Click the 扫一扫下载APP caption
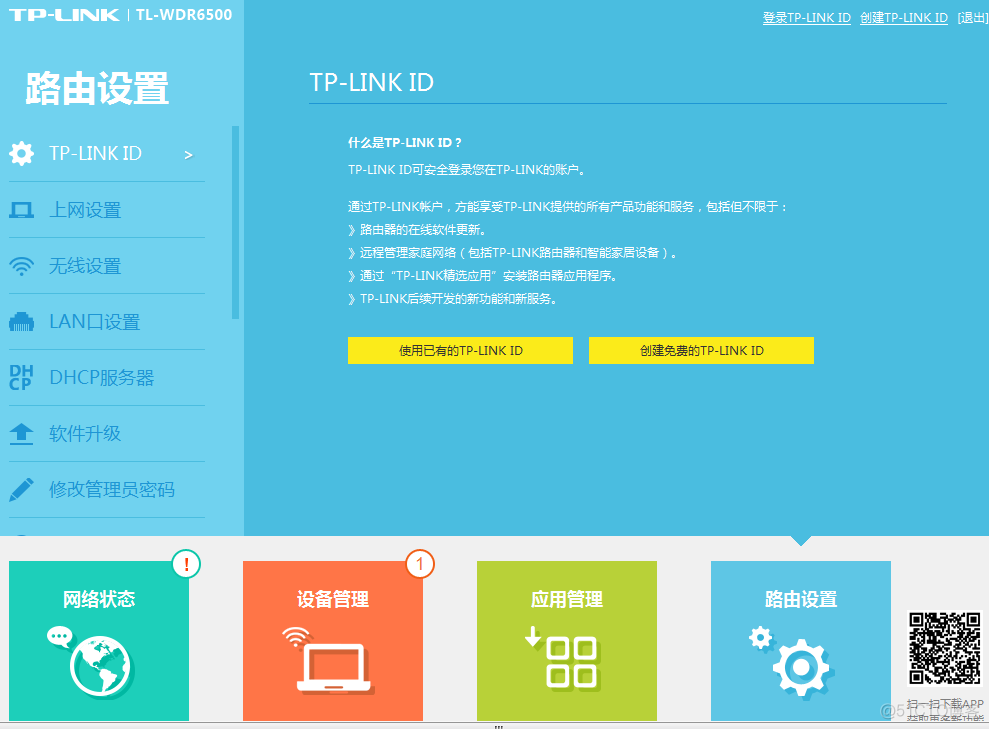The image size is (989, 729). [x=945, y=704]
